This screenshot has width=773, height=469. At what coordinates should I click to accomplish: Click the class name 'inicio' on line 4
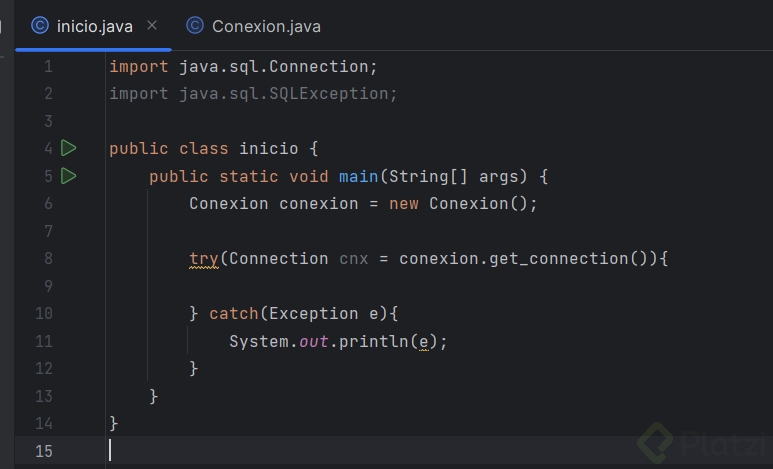[x=269, y=148]
